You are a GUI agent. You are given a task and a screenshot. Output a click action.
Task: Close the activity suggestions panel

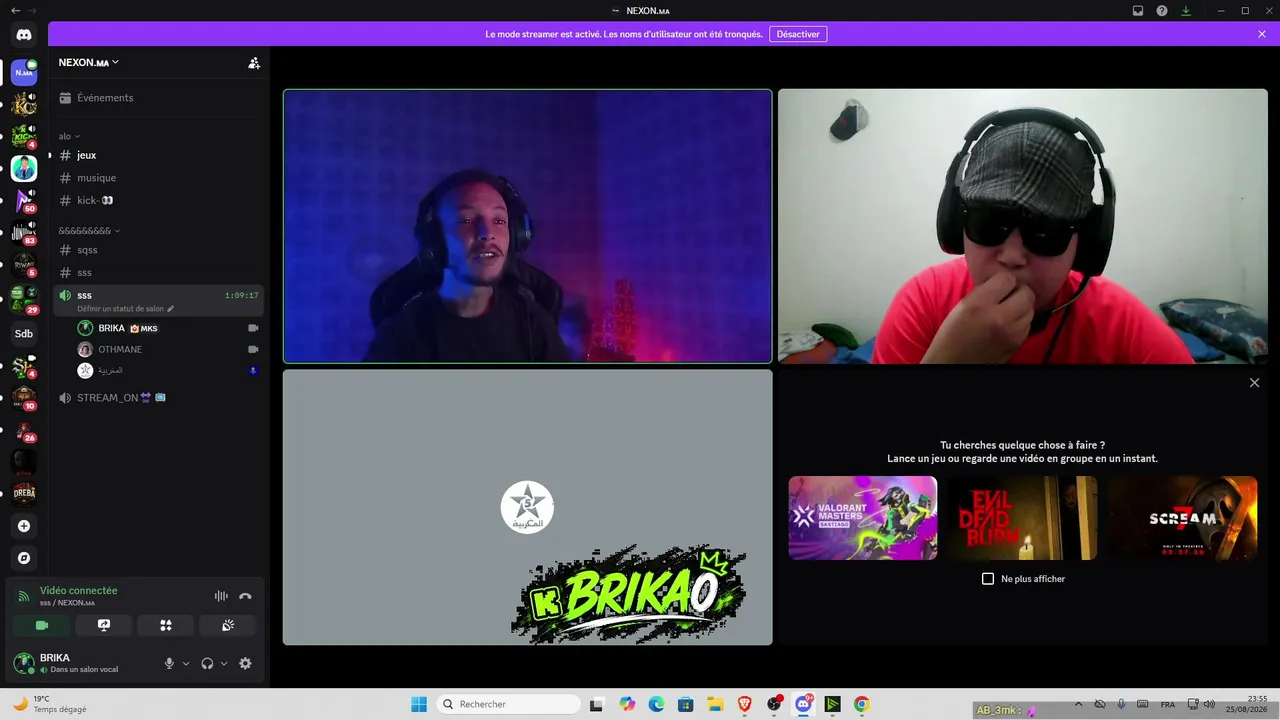(x=1254, y=383)
